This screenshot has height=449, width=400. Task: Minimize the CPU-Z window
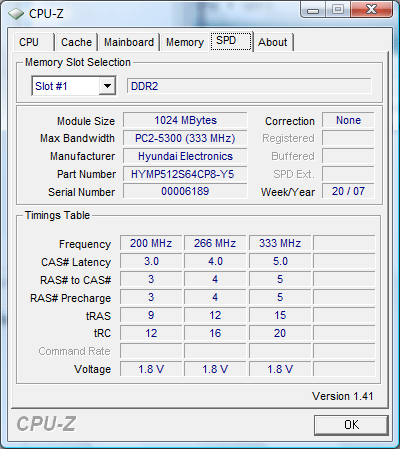click(x=313, y=10)
